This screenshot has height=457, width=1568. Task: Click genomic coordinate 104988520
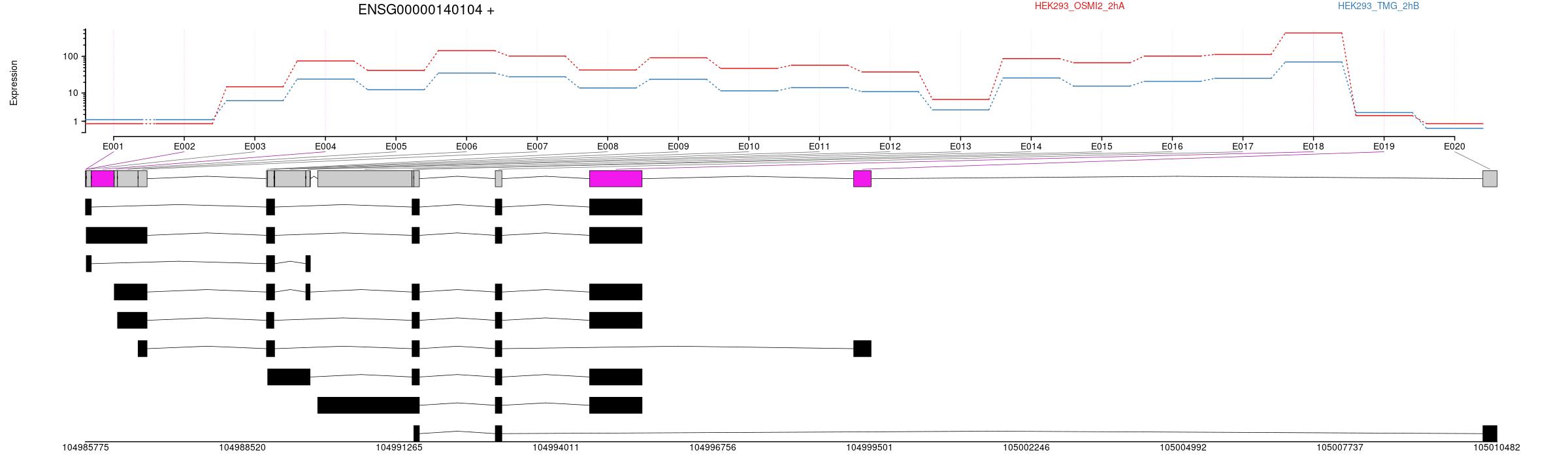point(242,448)
